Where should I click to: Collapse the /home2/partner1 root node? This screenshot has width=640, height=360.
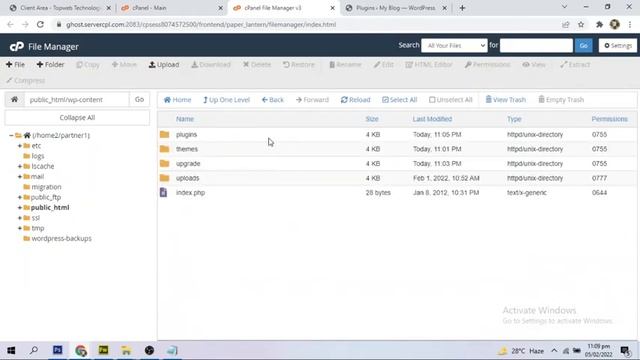tap(11, 135)
